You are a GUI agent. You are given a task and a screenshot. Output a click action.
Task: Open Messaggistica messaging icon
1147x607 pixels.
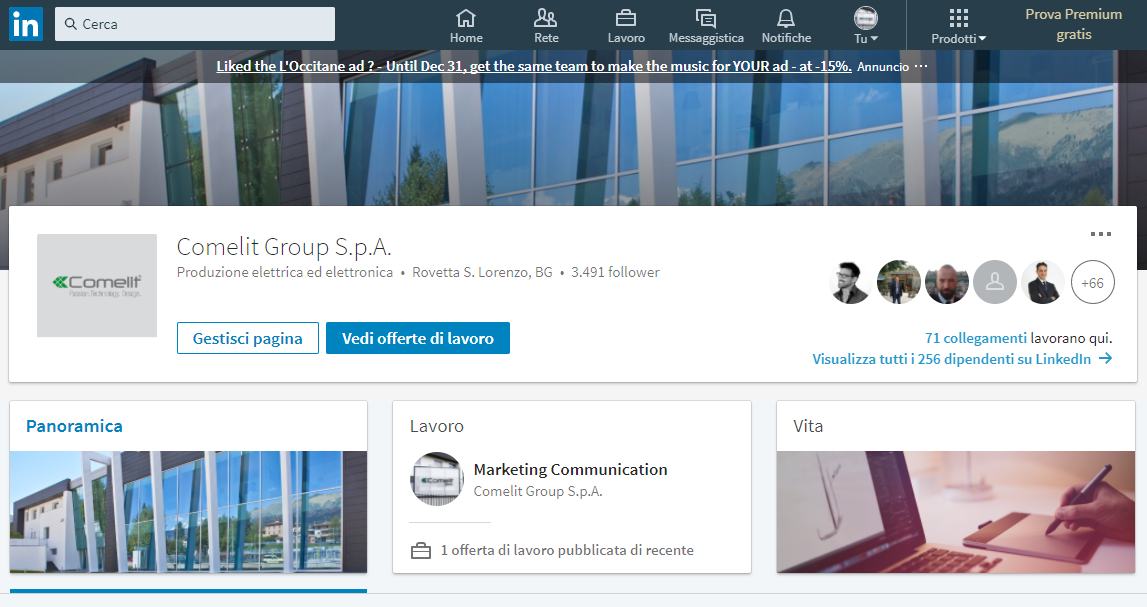point(706,18)
